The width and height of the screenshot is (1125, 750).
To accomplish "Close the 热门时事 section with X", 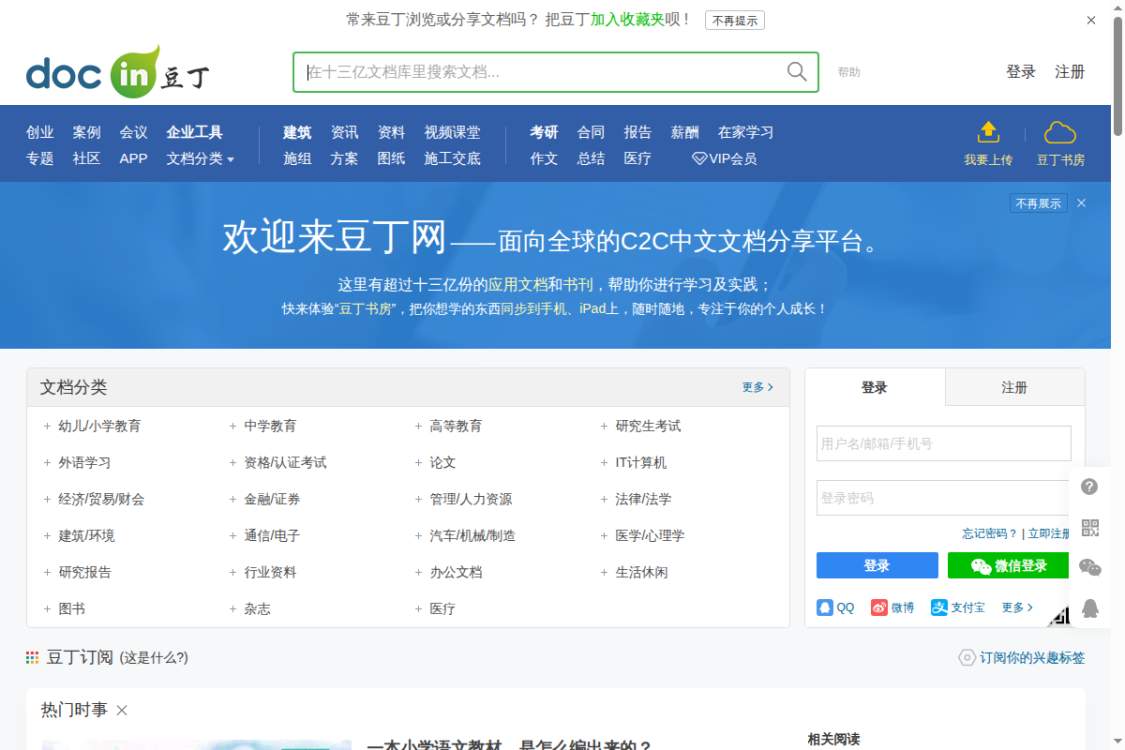I will (x=122, y=711).
